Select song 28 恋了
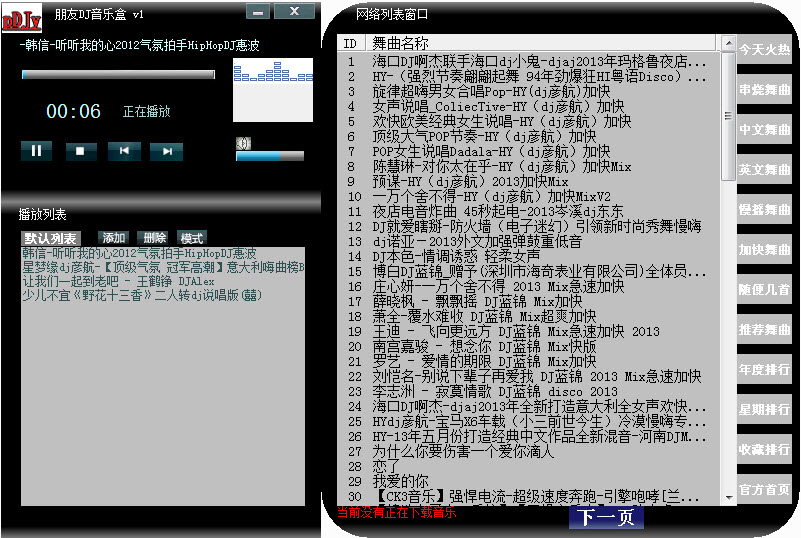This screenshot has width=801, height=538. coord(529,466)
